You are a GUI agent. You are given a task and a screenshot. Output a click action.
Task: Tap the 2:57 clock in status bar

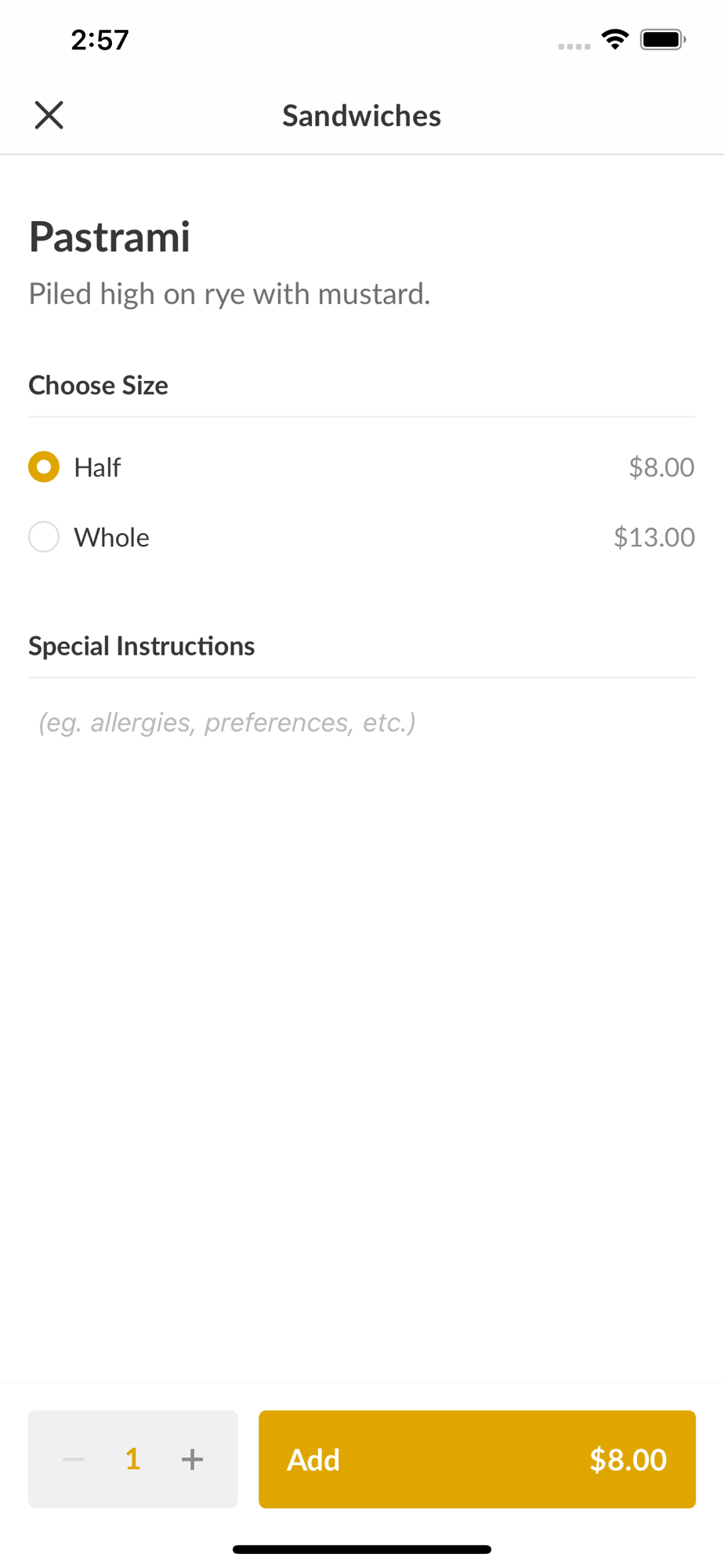(100, 39)
